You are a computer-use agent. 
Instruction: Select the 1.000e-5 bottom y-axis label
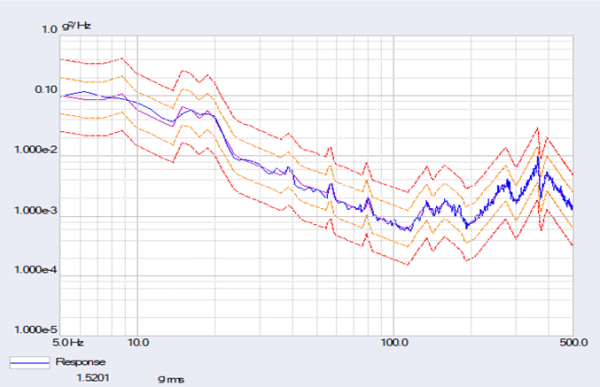coord(36,330)
